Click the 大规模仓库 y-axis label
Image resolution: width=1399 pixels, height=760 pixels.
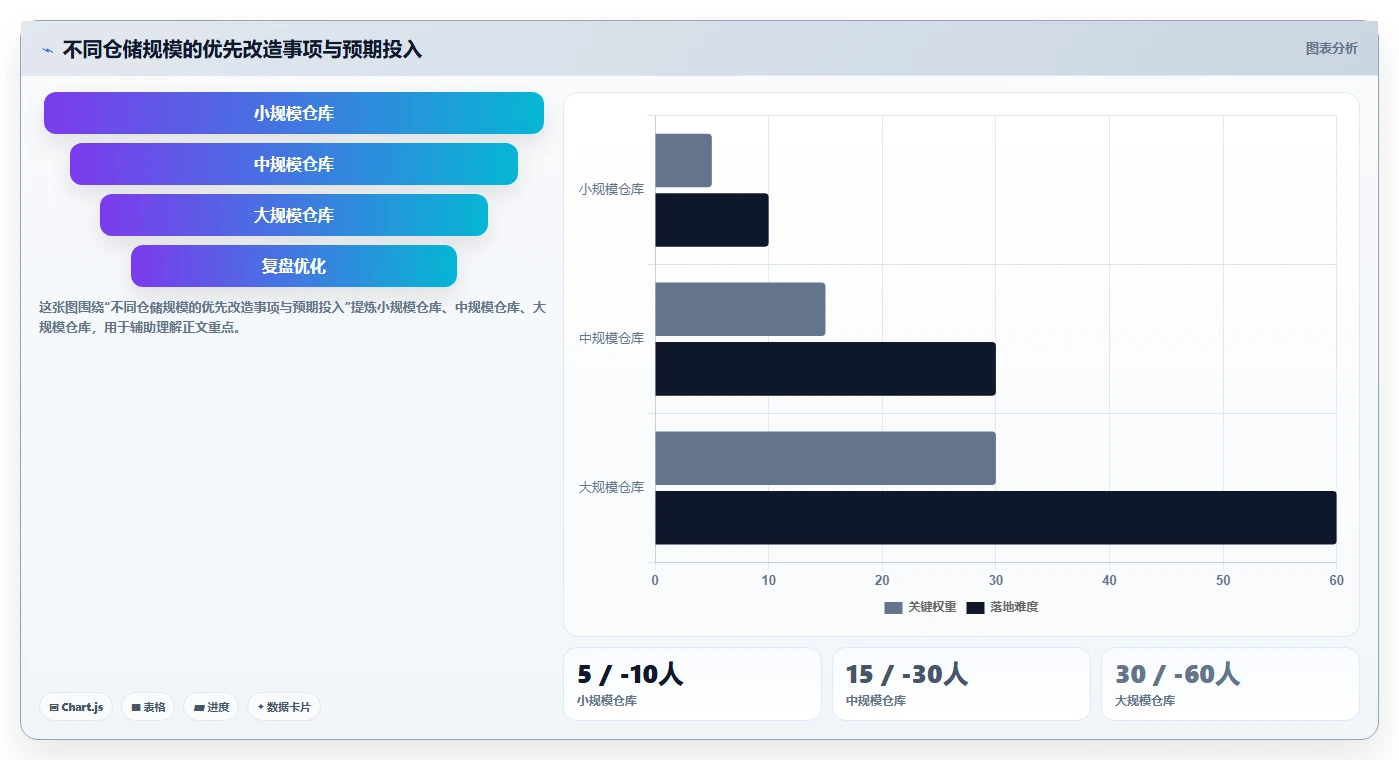[611, 487]
